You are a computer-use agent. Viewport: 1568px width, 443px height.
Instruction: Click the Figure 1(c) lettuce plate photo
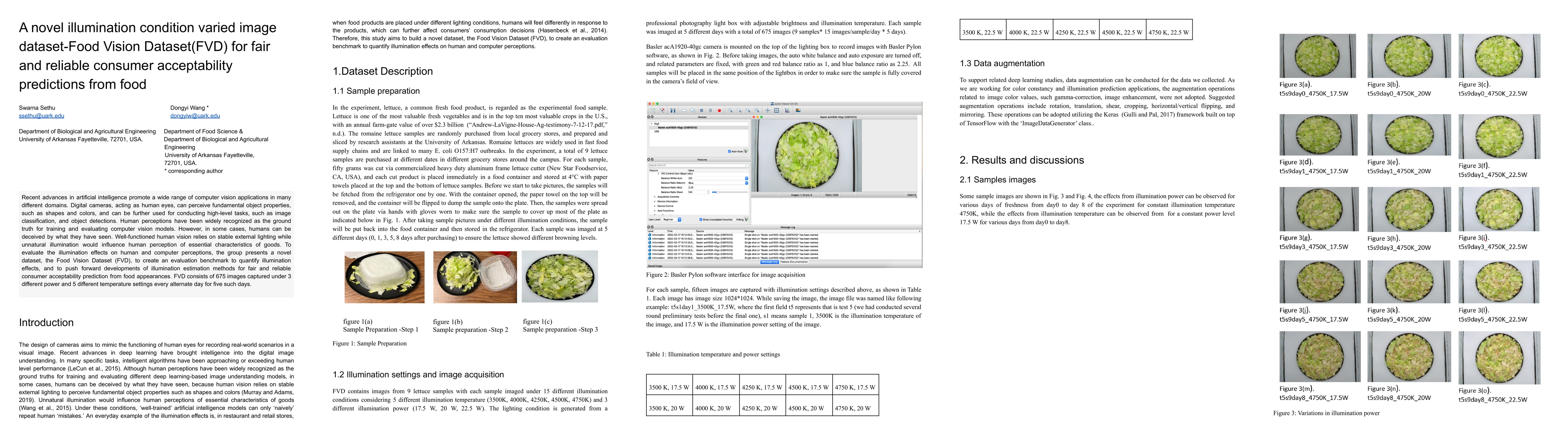tap(560, 276)
